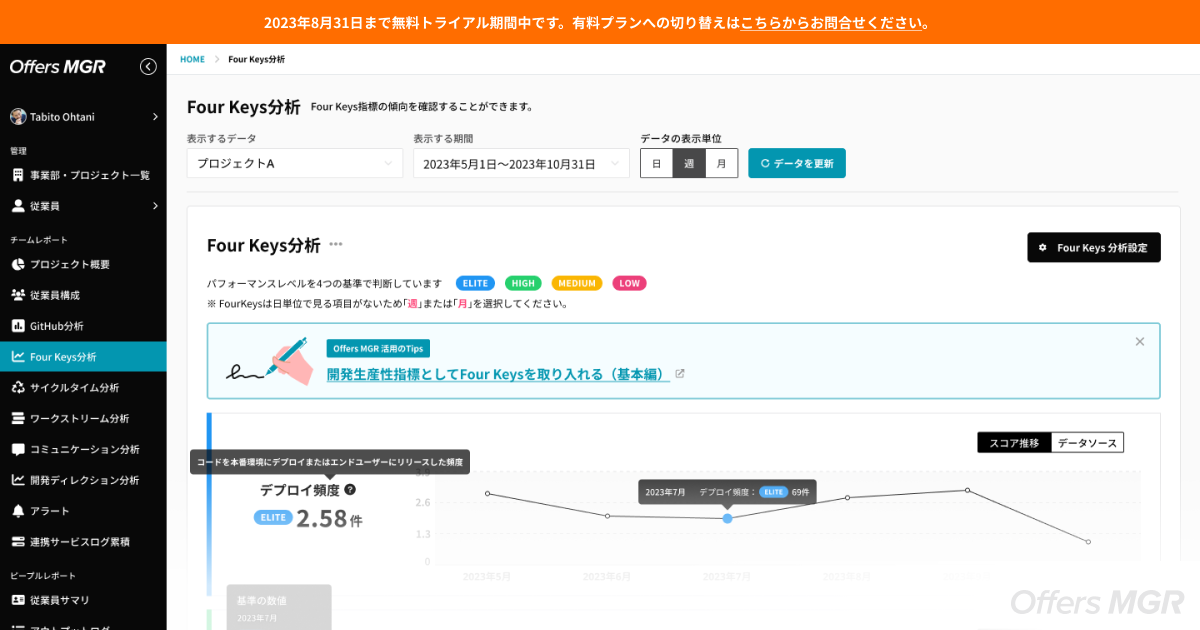Open the three-dots menu beside Four Keys分析 heading

(x=336, y=245)
